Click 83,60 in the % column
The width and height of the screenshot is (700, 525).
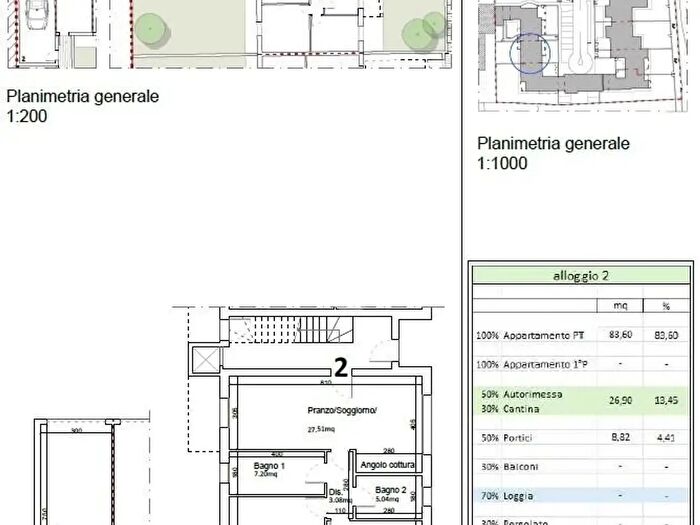(666, 335)
